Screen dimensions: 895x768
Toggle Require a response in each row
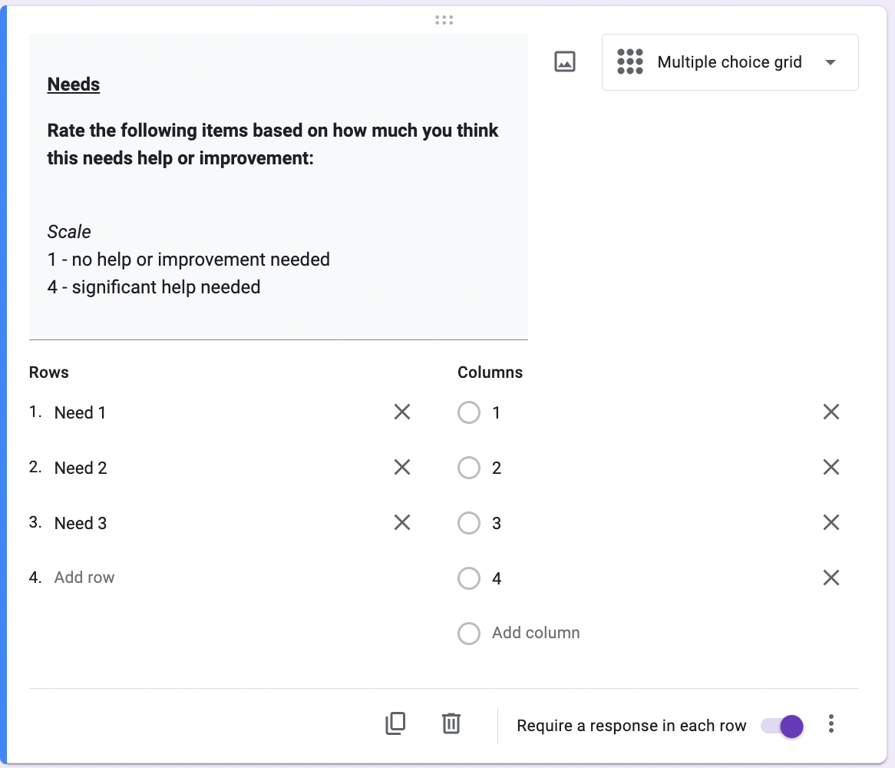point(782,726)
